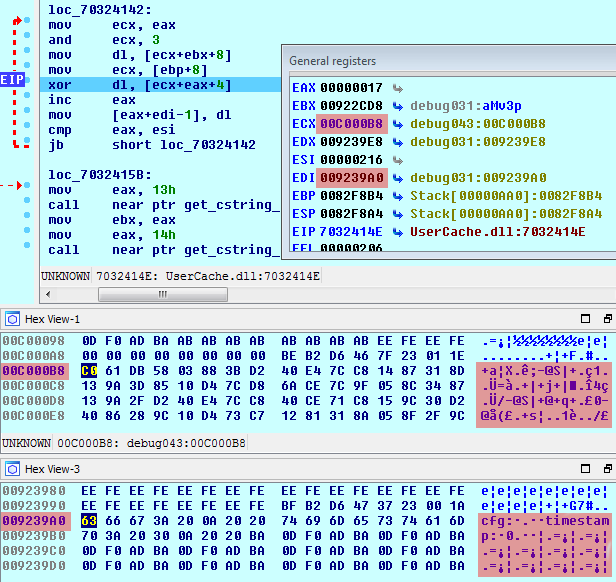Select the Hex View-1 tab title

tap(52, 319)
